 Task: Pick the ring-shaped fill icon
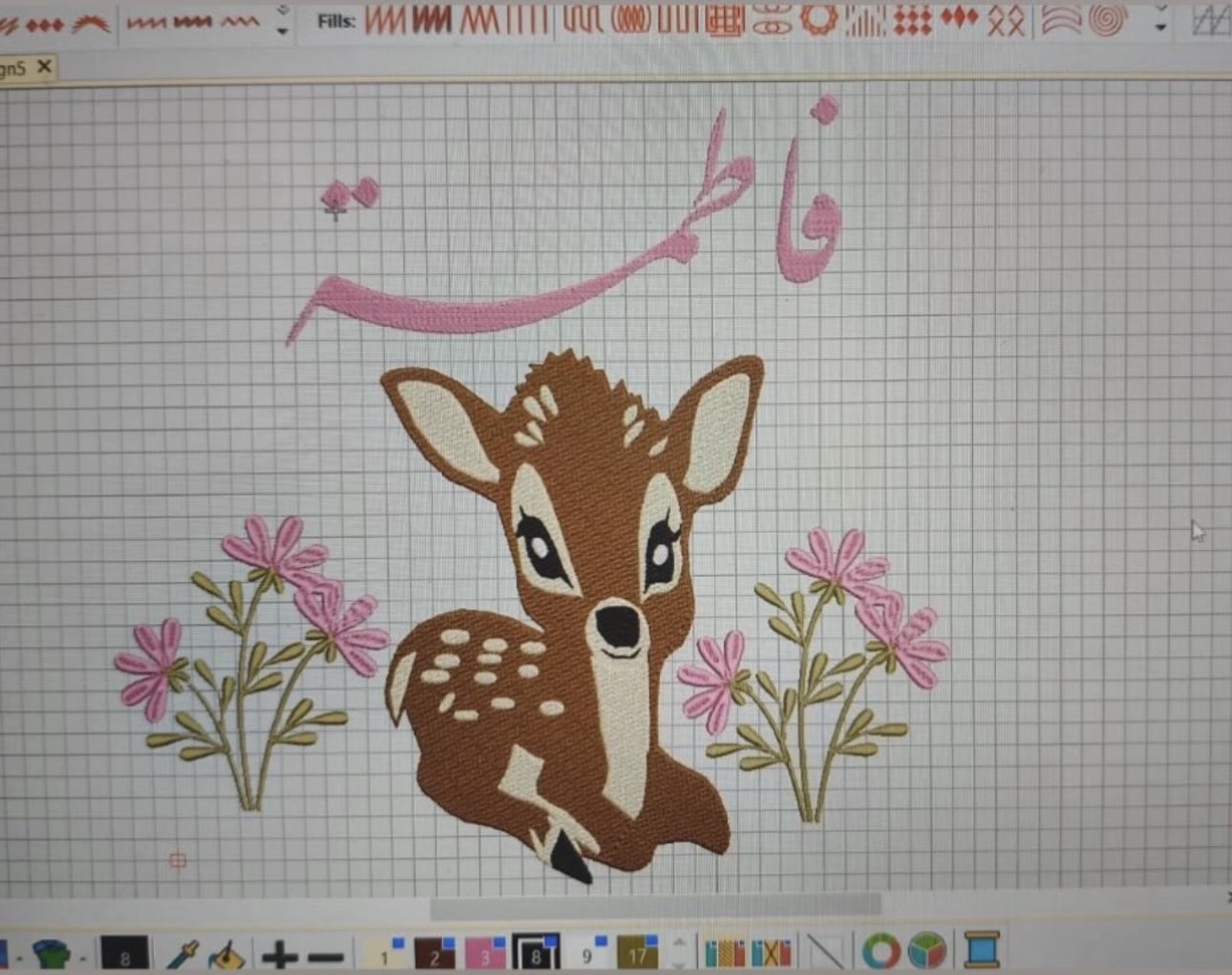point(818,19)
